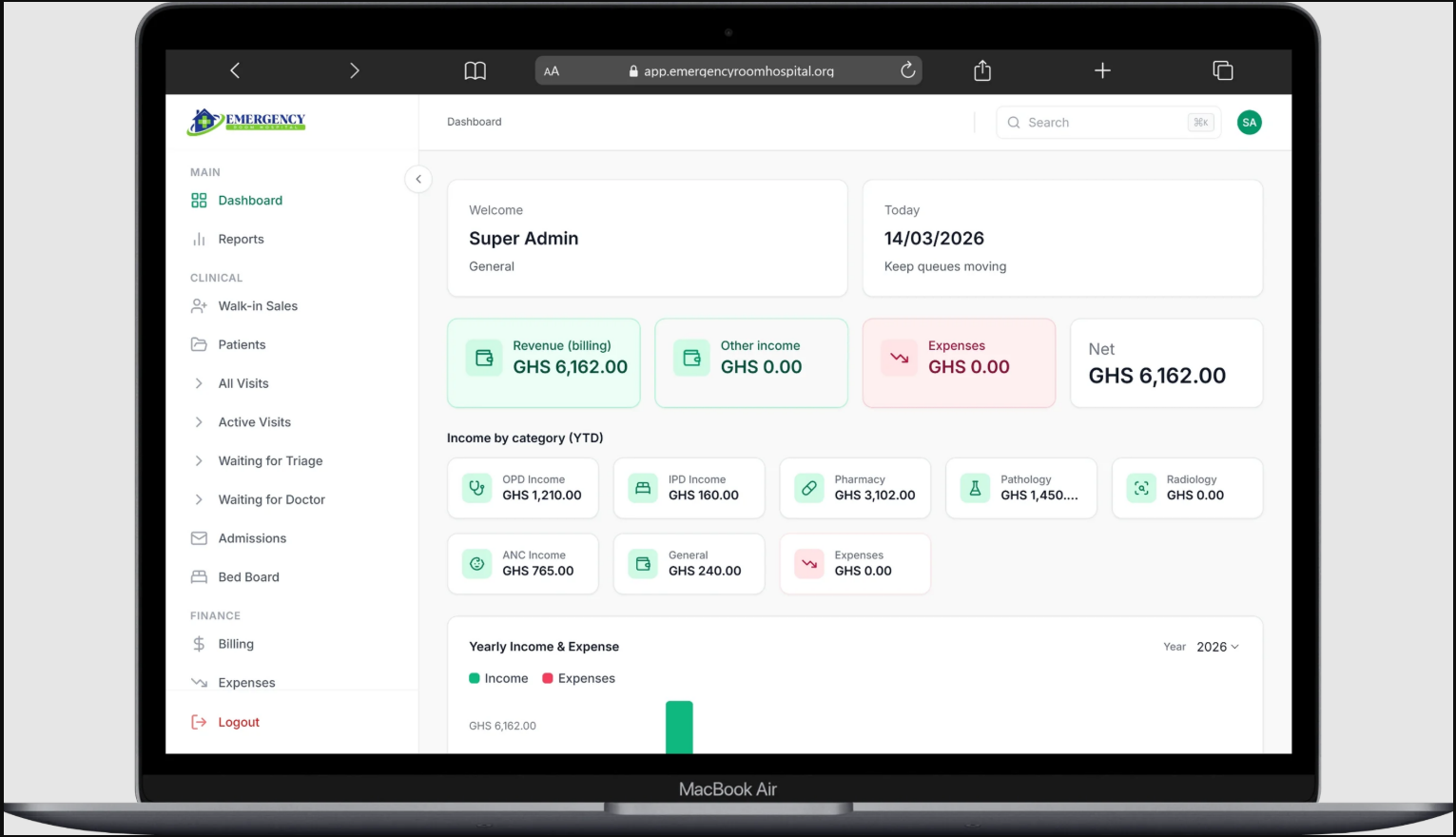Click the browser share icon
Image resolution: width=1456 pixels, height=837 pixels.
click(x=982, y=70)
